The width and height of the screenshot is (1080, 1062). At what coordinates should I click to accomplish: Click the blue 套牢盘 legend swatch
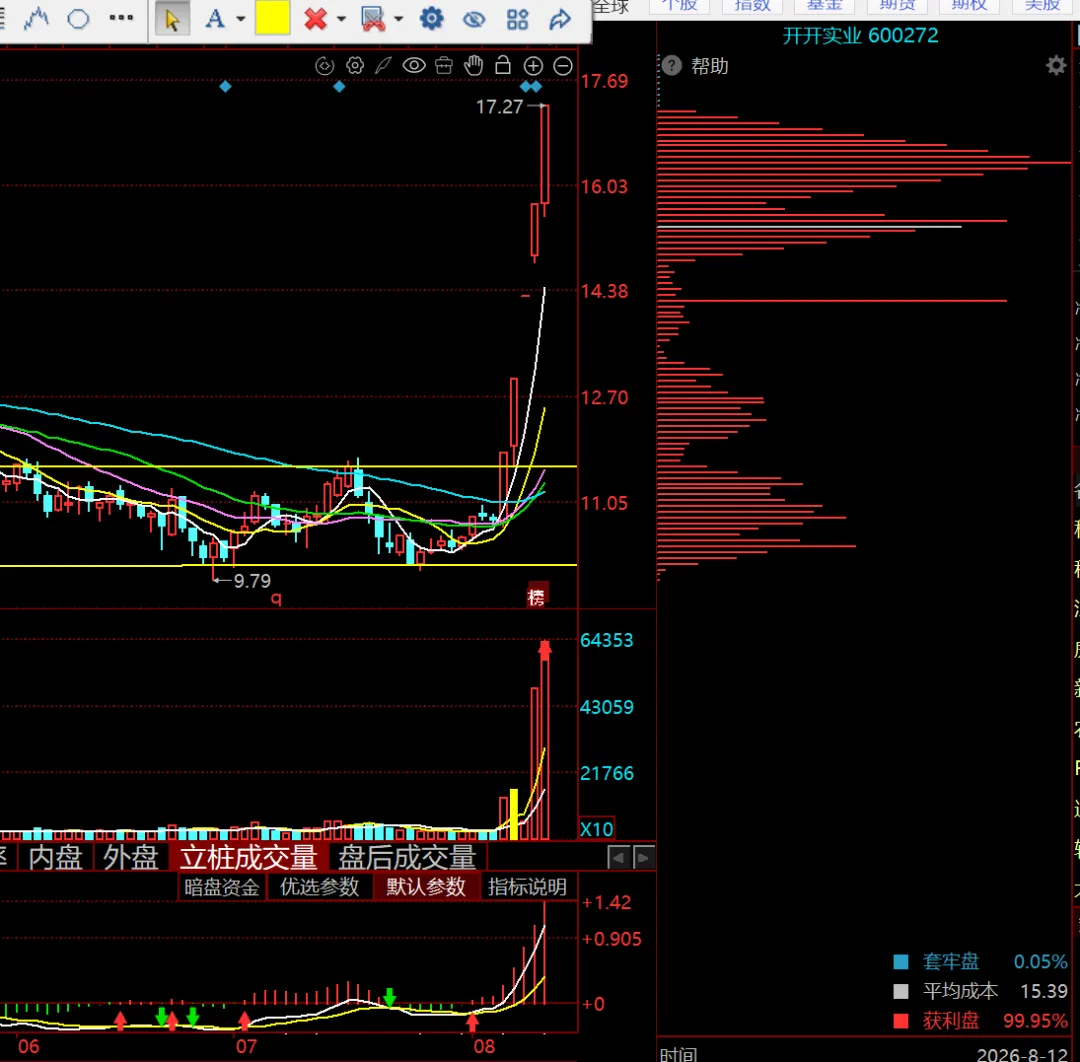tap(900, 961)
